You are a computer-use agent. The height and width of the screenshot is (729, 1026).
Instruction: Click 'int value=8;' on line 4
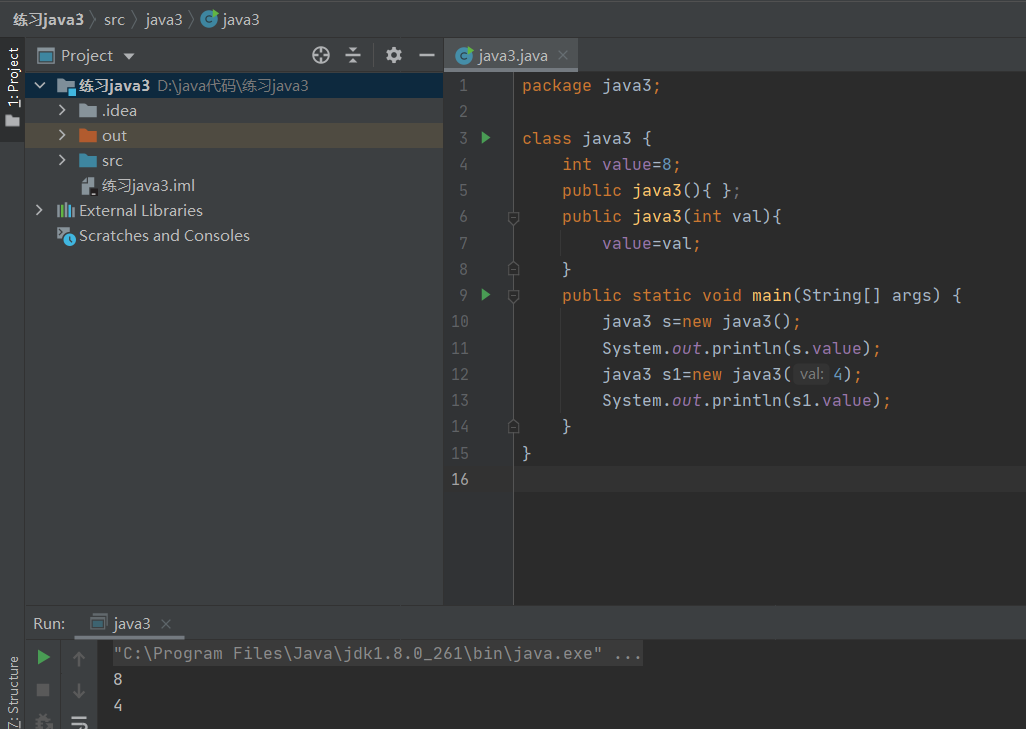[621, 164]
